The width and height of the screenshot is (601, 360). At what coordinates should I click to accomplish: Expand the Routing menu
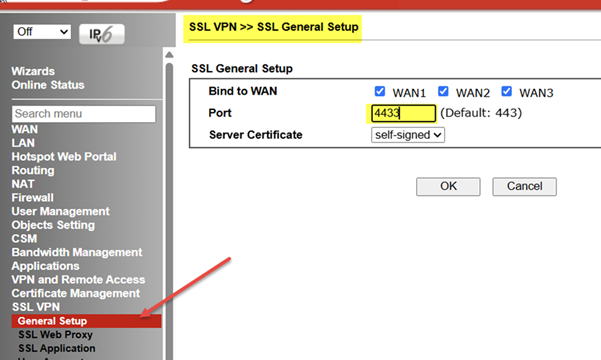[x=33, y=170]
